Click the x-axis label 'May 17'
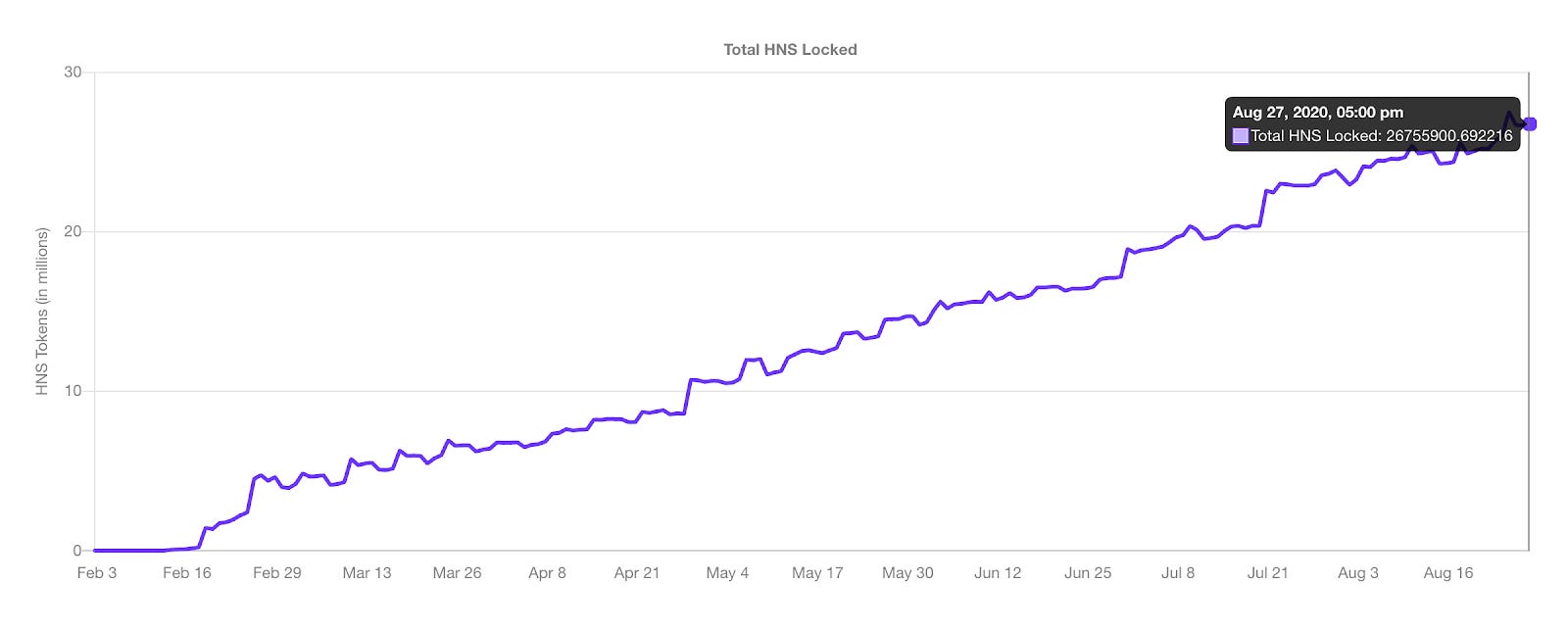The width and height of the screenshot is (1568, 631). (x=817, y=573)
